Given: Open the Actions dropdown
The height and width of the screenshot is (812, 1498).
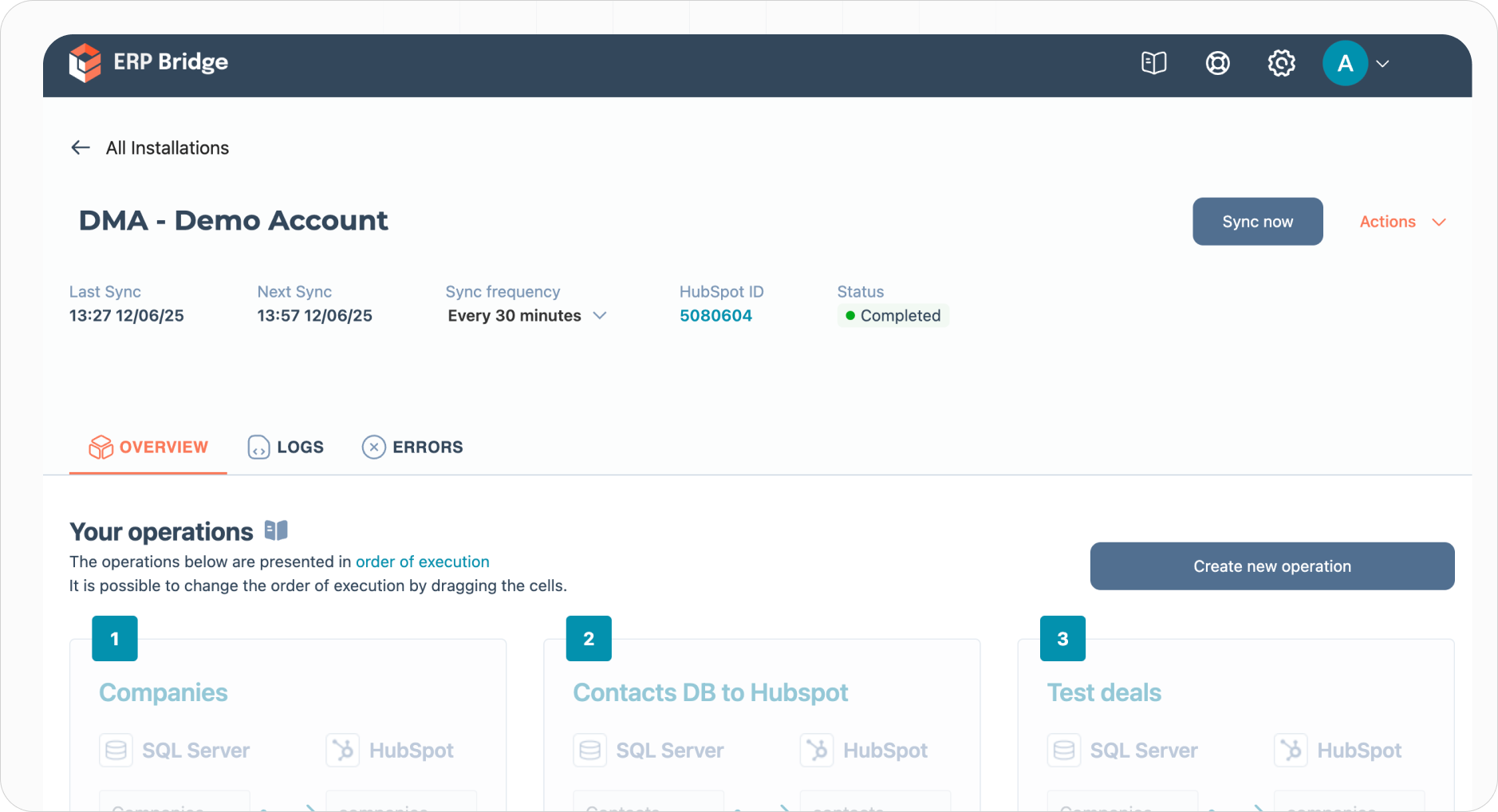Looking at the screenshot, I should point(1401,222).
